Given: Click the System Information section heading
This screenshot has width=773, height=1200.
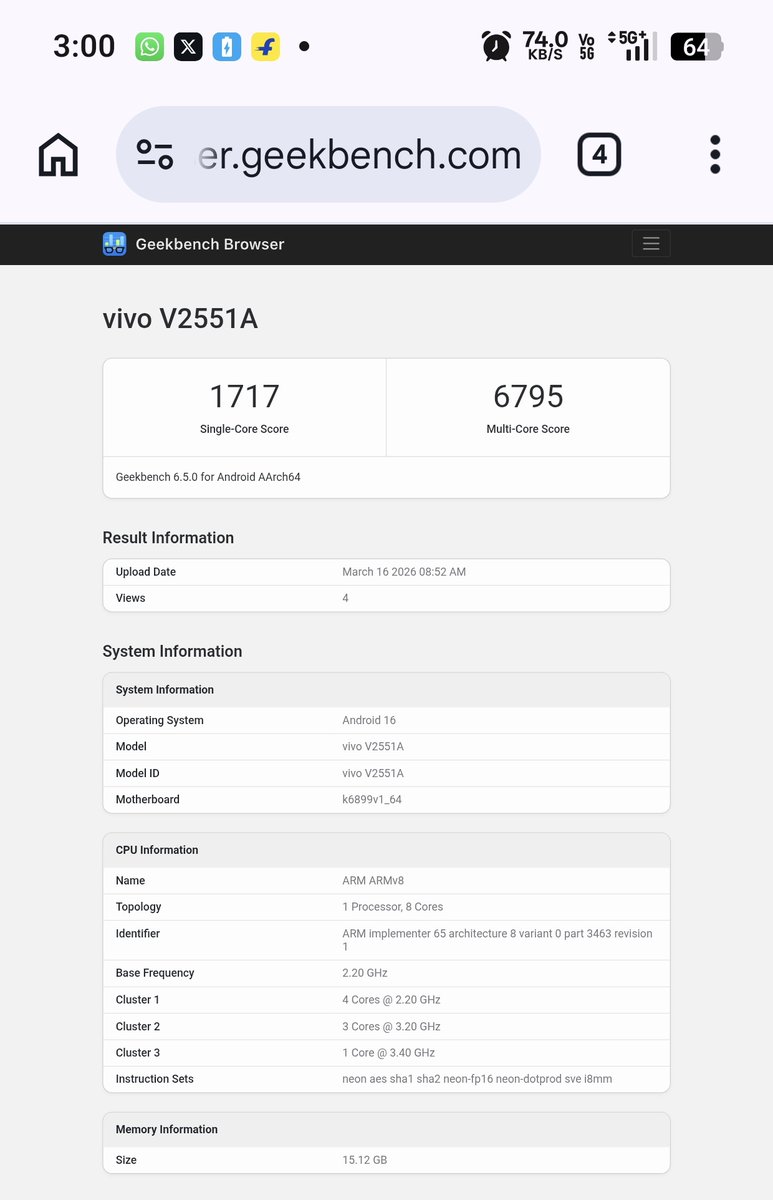Looking at the screenshot, I should (172, 651).
